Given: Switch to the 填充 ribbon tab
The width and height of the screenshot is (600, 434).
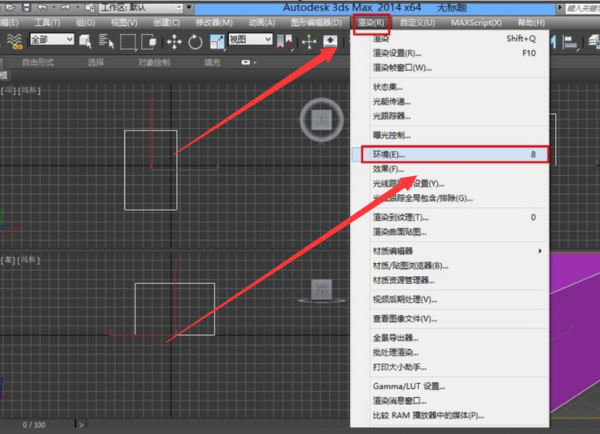Looking at the screenshot, I should (x=212, y=62).
